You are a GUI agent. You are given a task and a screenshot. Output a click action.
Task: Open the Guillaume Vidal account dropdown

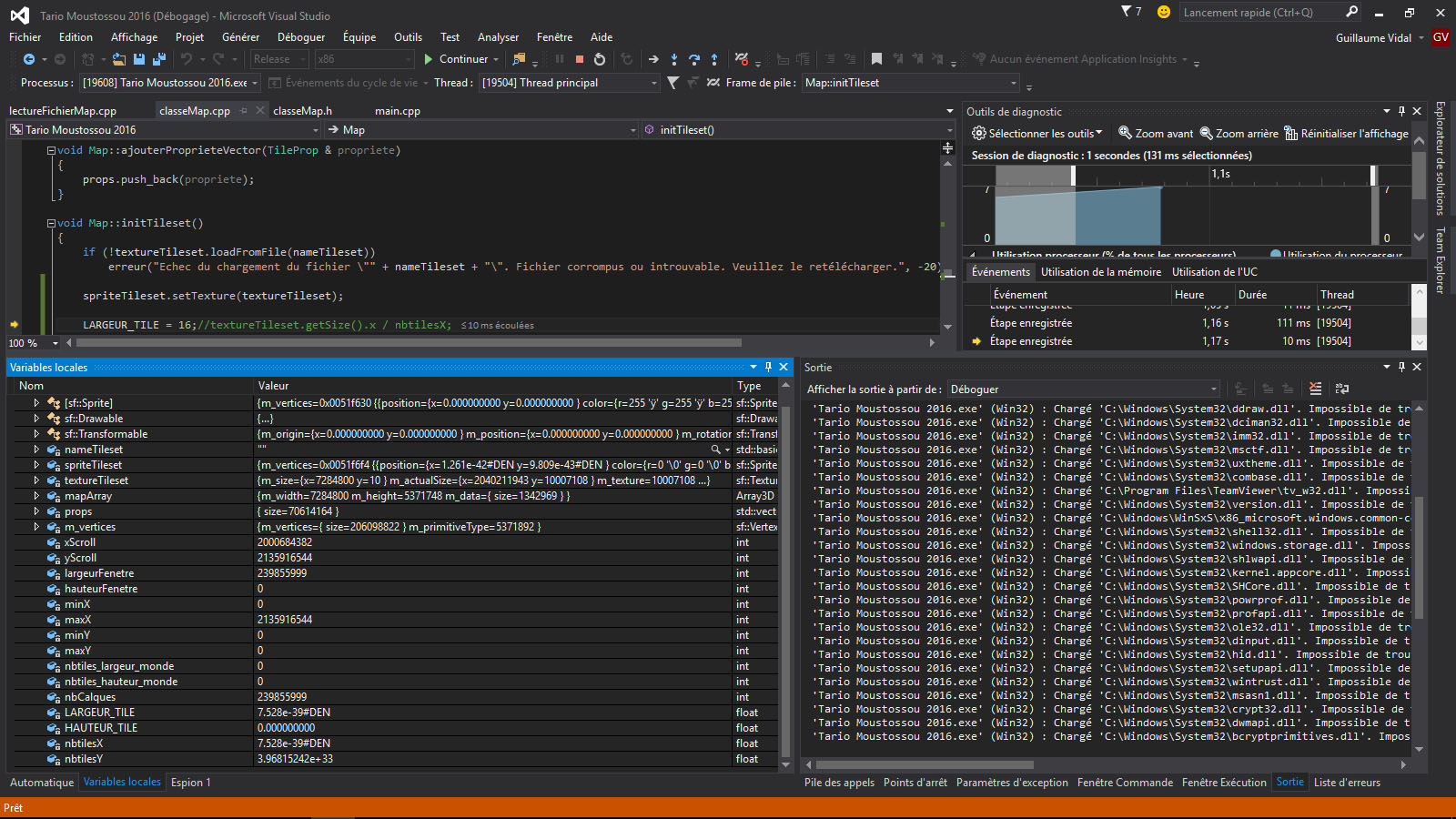pyautogui.click(x=1380, y=37)
